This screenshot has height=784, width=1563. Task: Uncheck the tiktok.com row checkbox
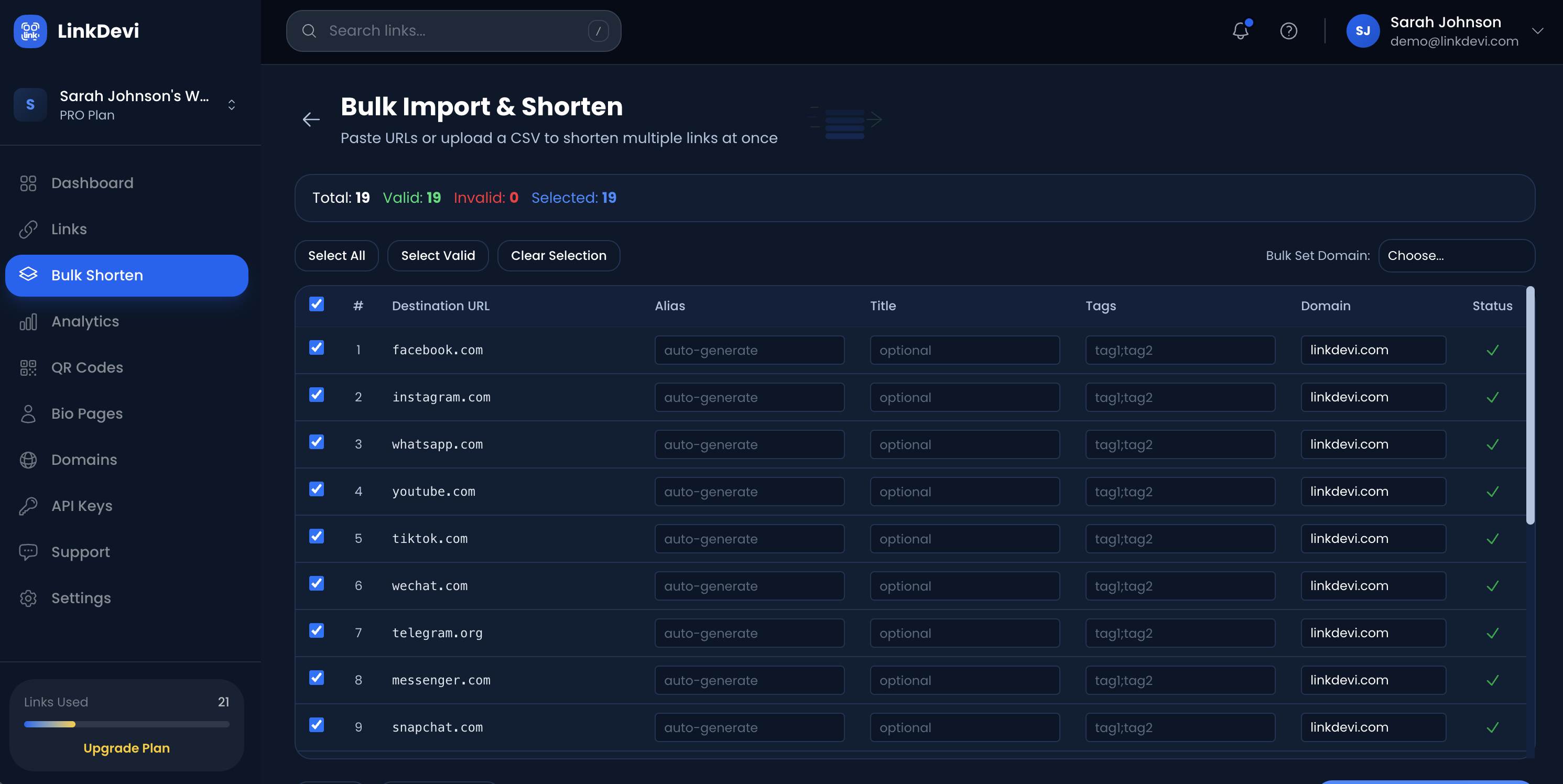[x=317, y=537]
